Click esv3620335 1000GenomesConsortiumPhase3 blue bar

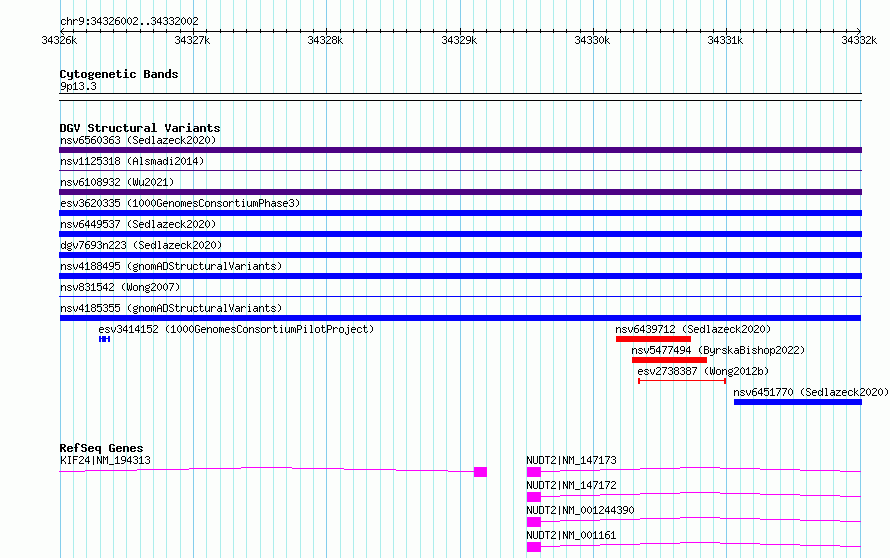(x=460, y=213)
